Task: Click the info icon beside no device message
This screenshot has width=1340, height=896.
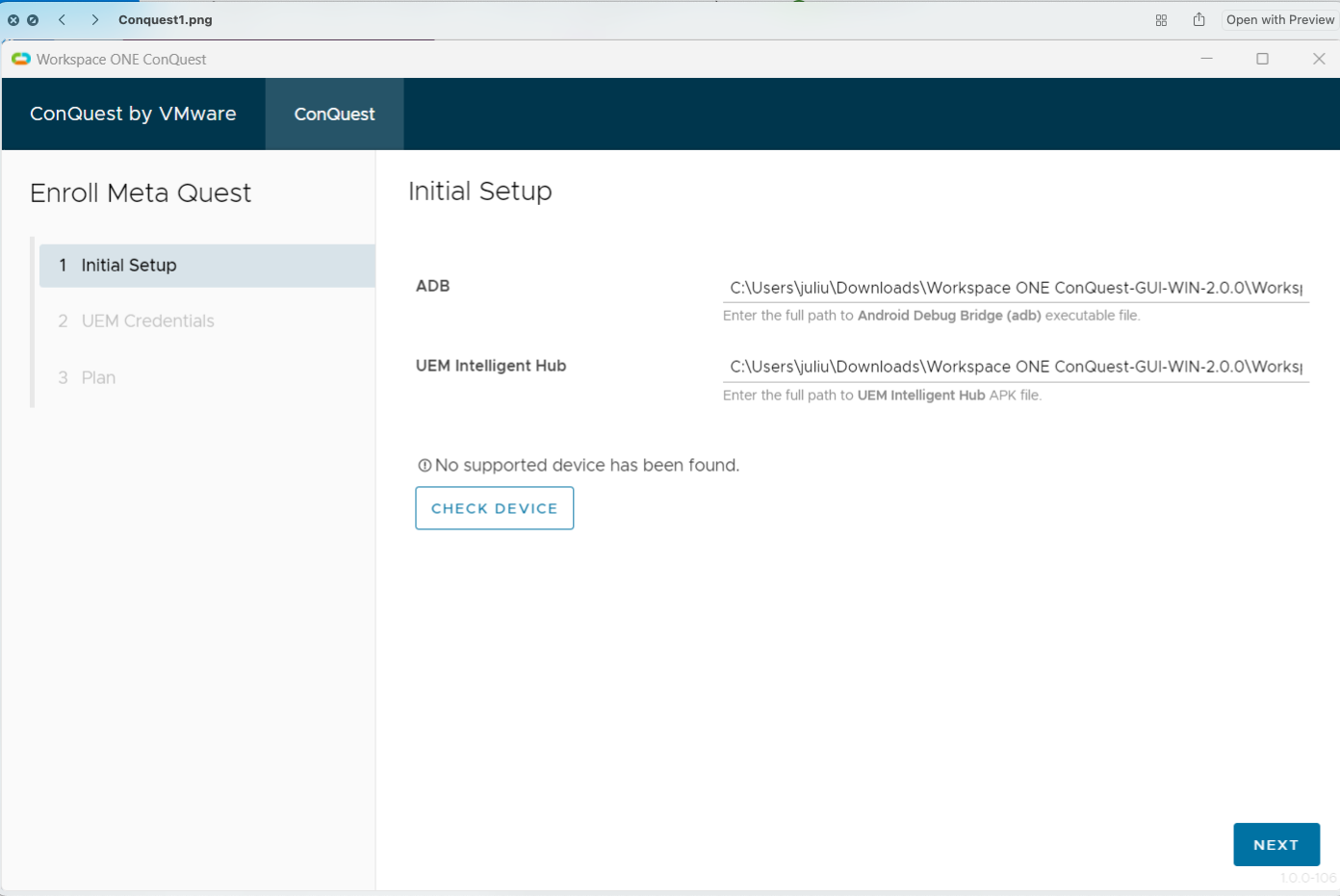Action: pyautogui.click(x=425, y=466)
